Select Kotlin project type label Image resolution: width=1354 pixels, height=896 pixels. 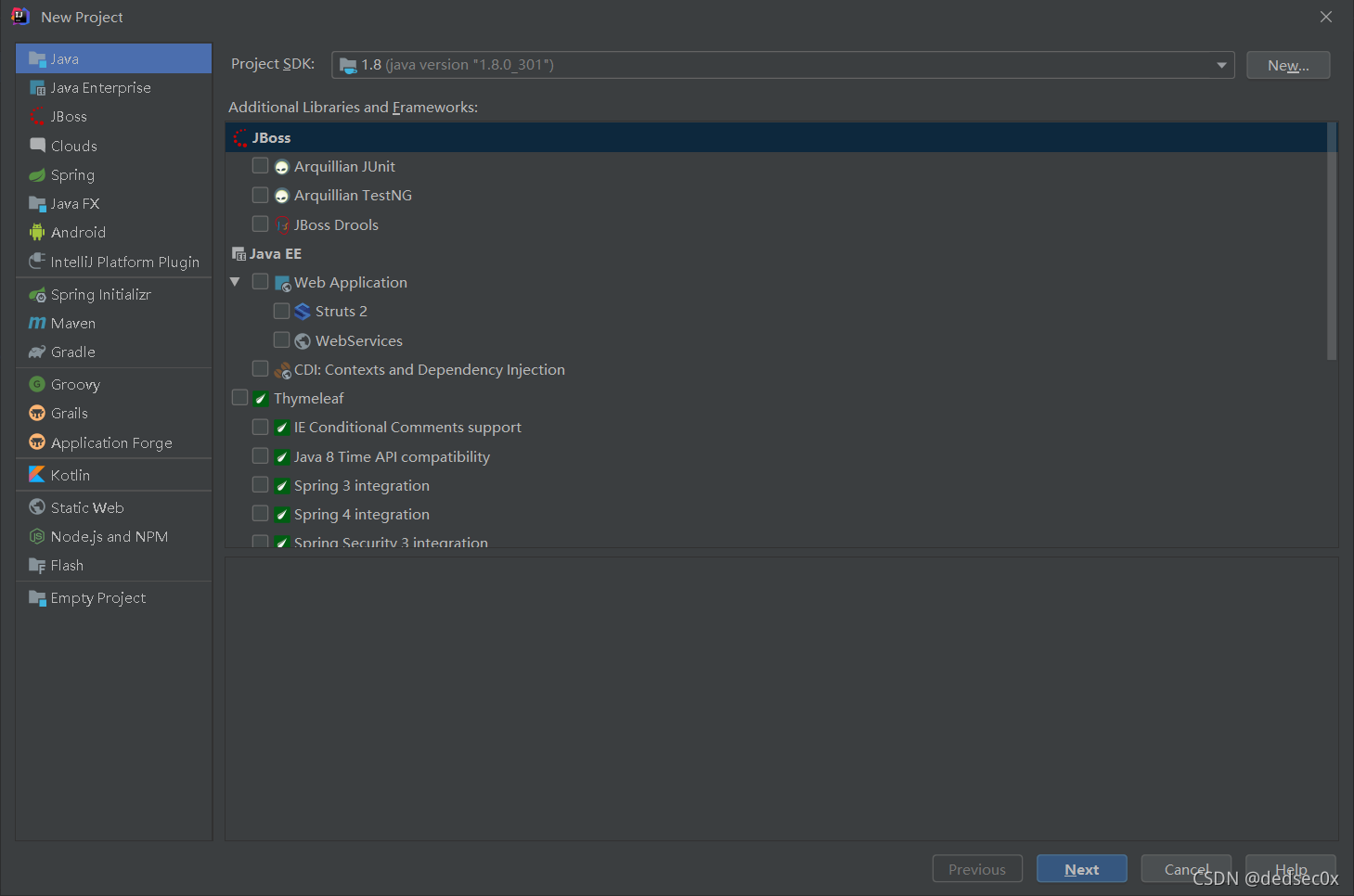(71, 475)
